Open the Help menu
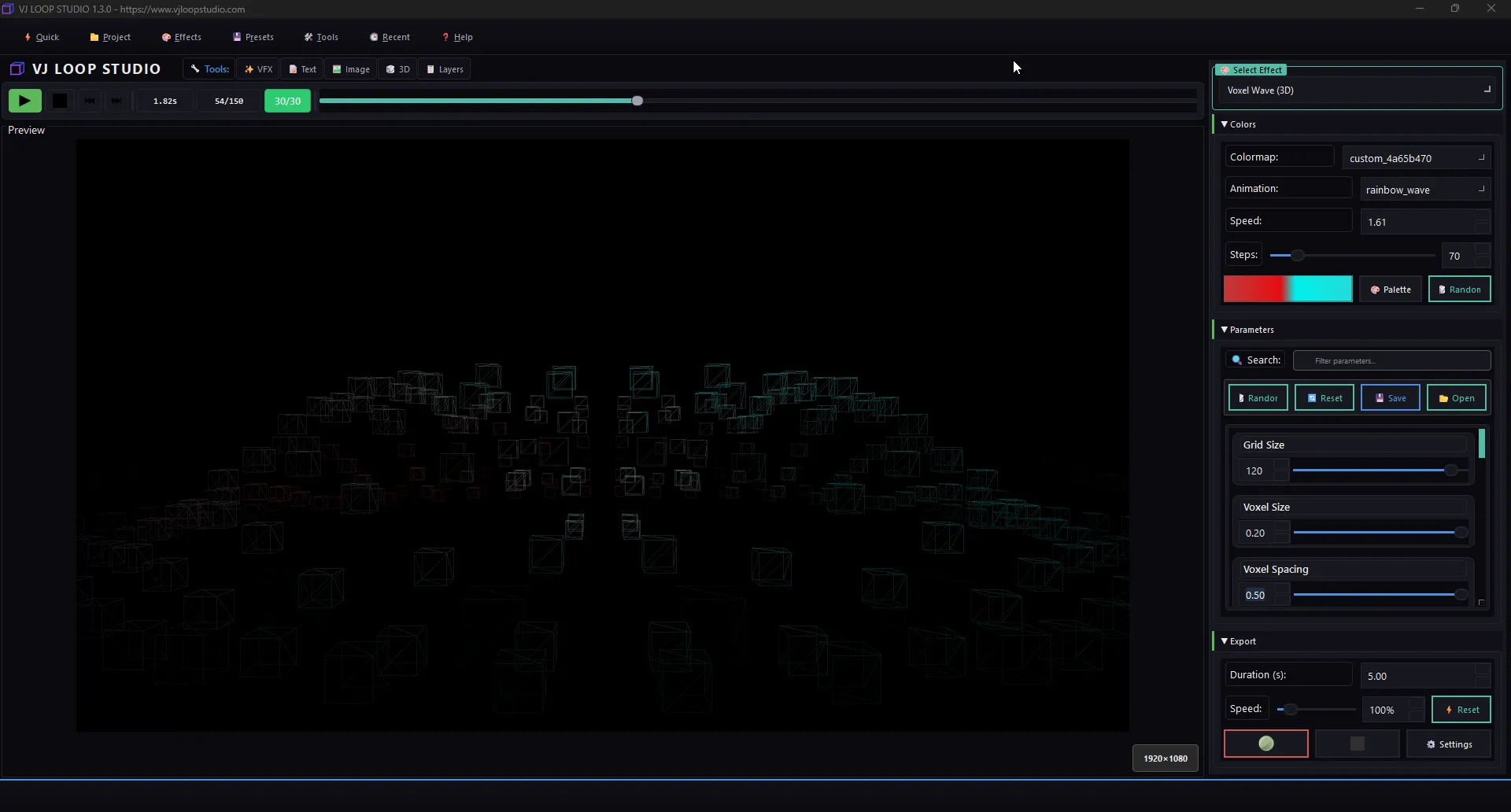The image size is (1511, 812). (x=457, y=37)
